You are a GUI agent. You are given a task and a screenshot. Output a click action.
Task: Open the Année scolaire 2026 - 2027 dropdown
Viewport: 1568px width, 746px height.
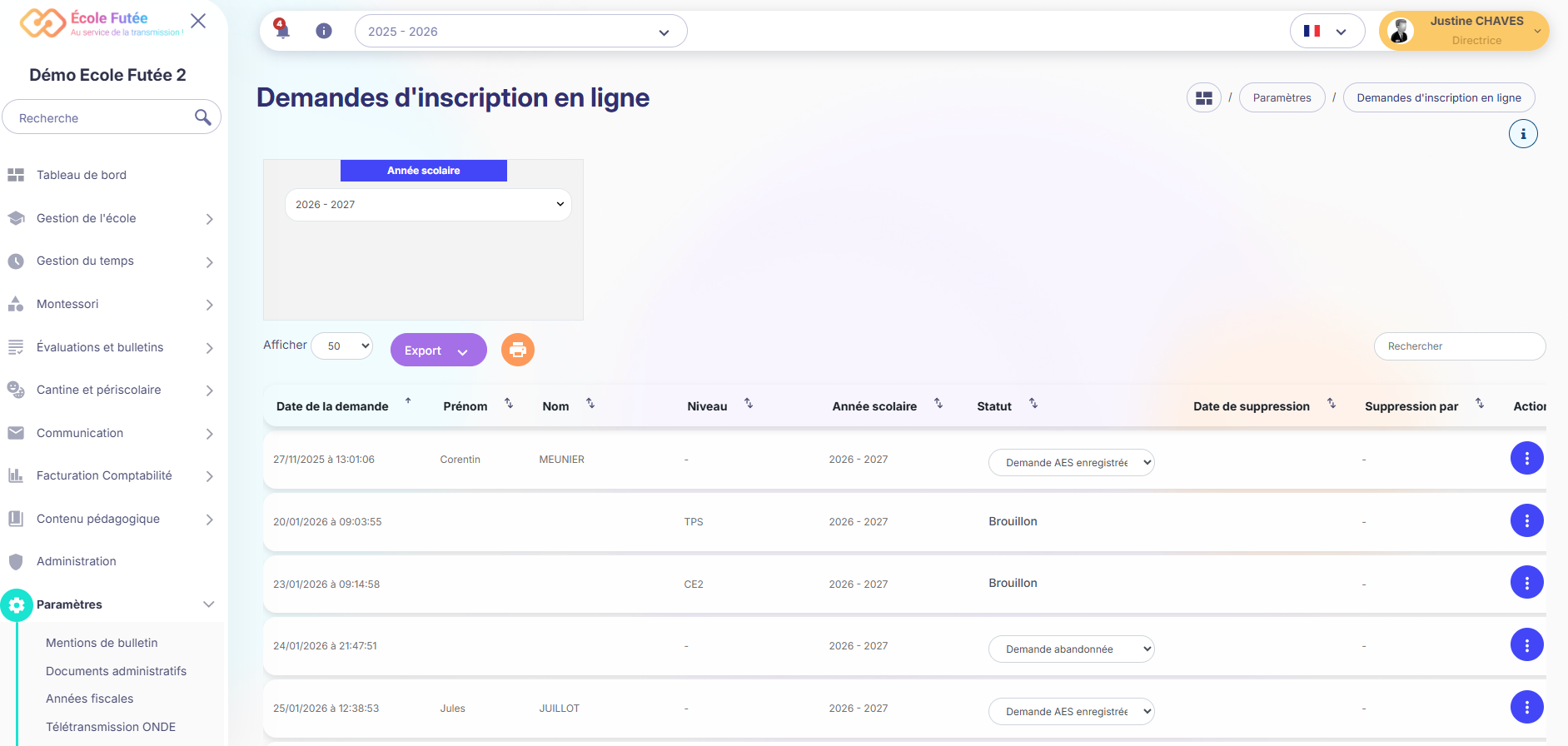click(428, 205)
